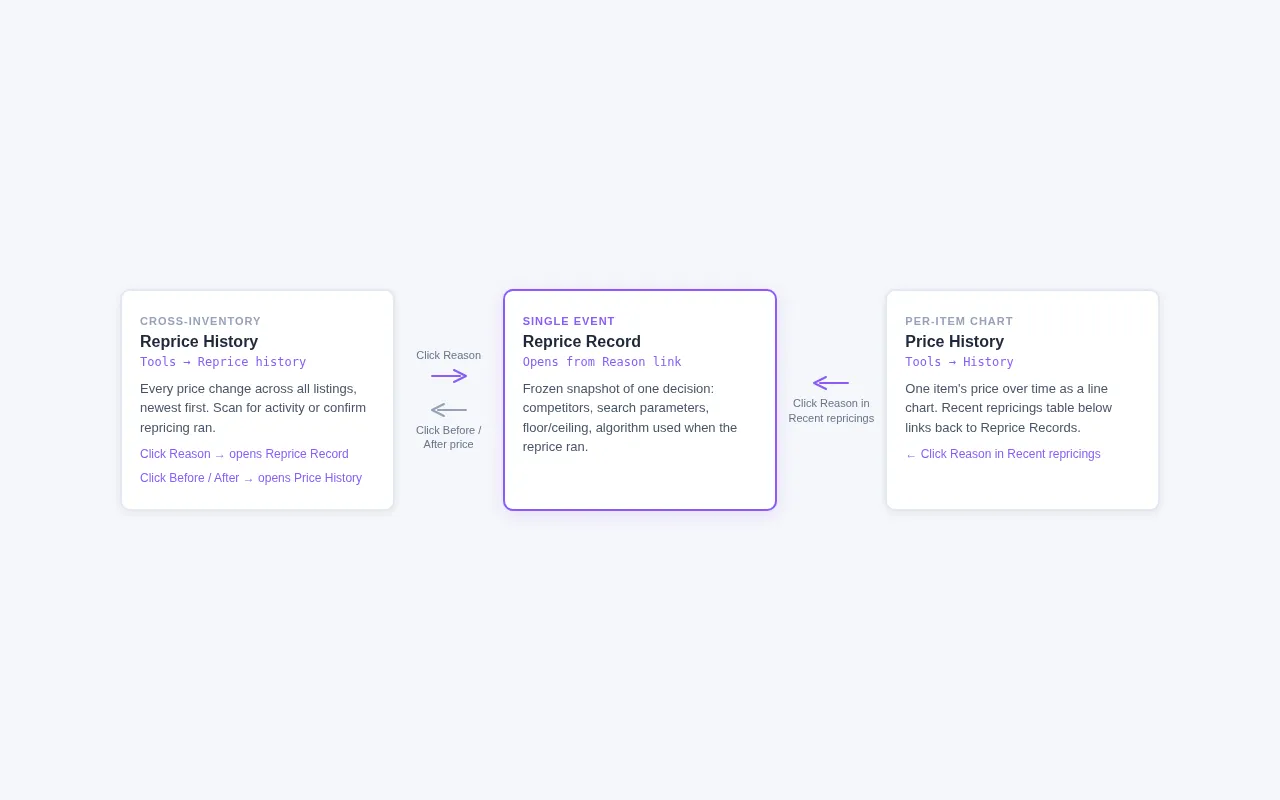Click the PER-ITEM CHART label
Screen dimensions: 1280x800
(x=959, y=321)
